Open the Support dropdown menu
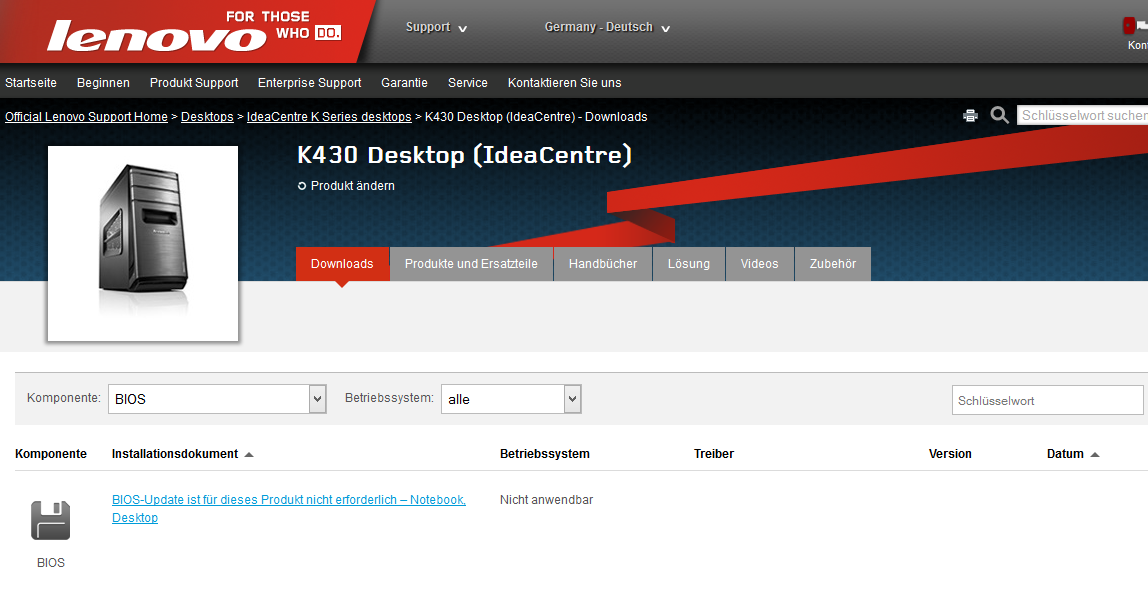This screenshot has height=597, width=1148. click(x=436, y=27)
